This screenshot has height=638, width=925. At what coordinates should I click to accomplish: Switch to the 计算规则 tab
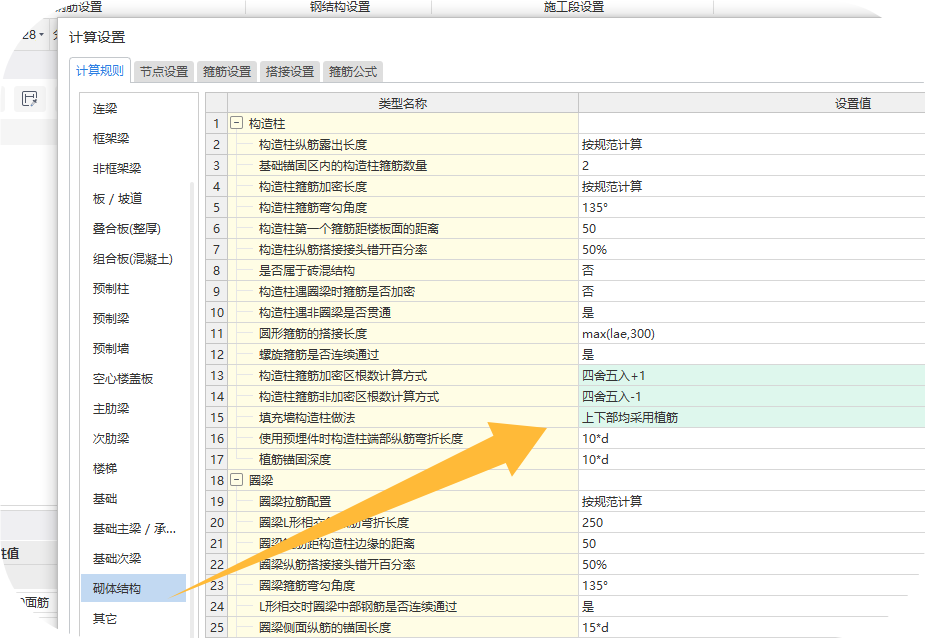point(100,71)
